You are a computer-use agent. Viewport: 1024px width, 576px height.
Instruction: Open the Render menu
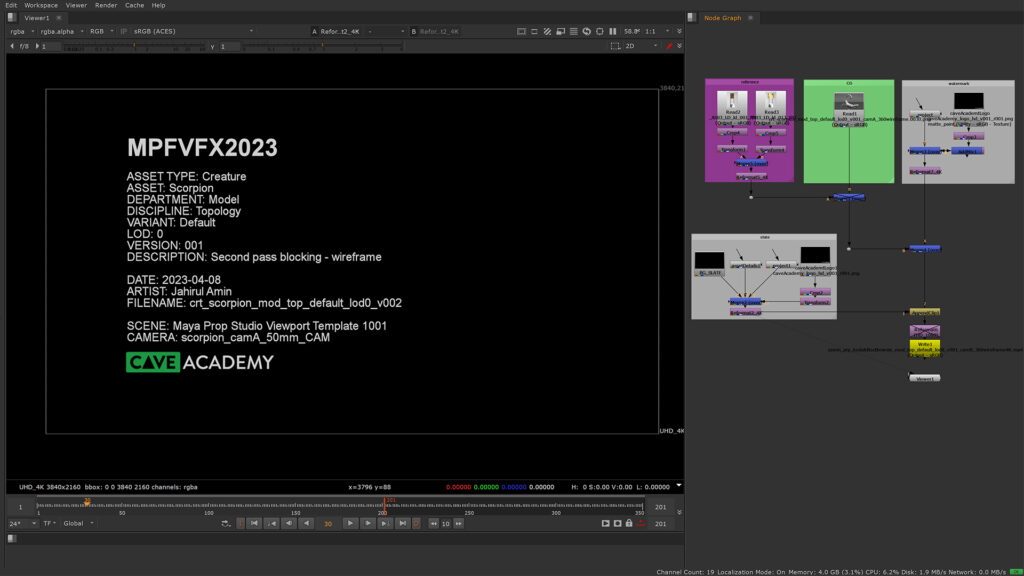106,5
